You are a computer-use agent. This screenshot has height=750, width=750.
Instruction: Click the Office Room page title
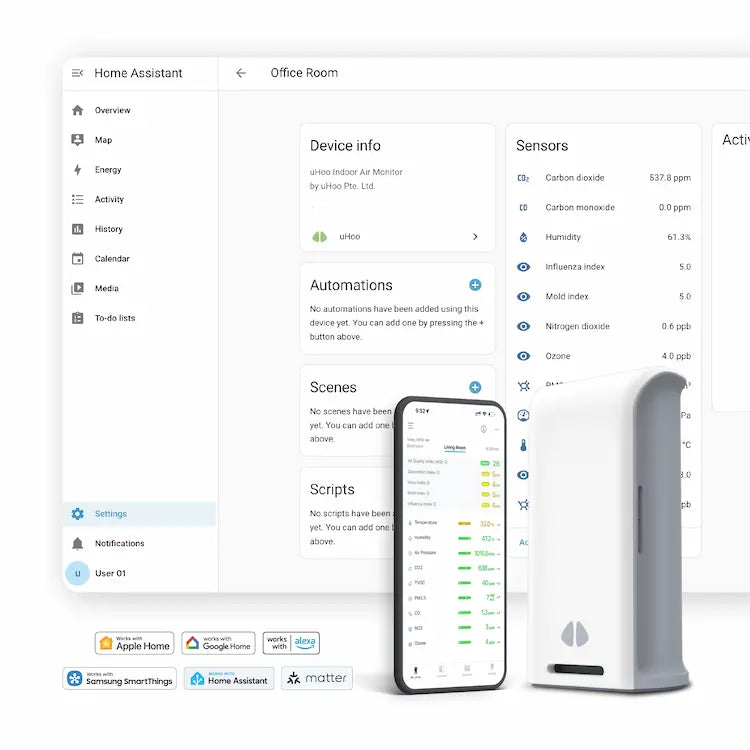point(304,73)
